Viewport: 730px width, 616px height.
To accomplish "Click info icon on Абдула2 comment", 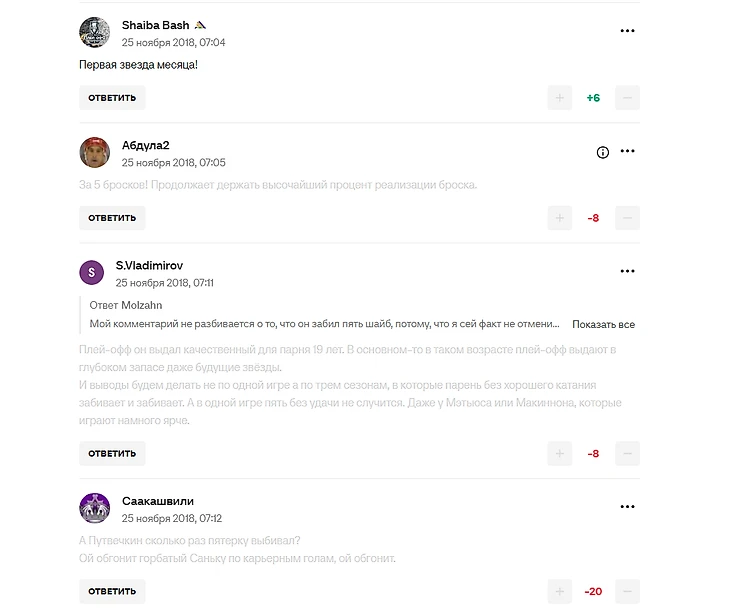I will [x=602, y=152].
